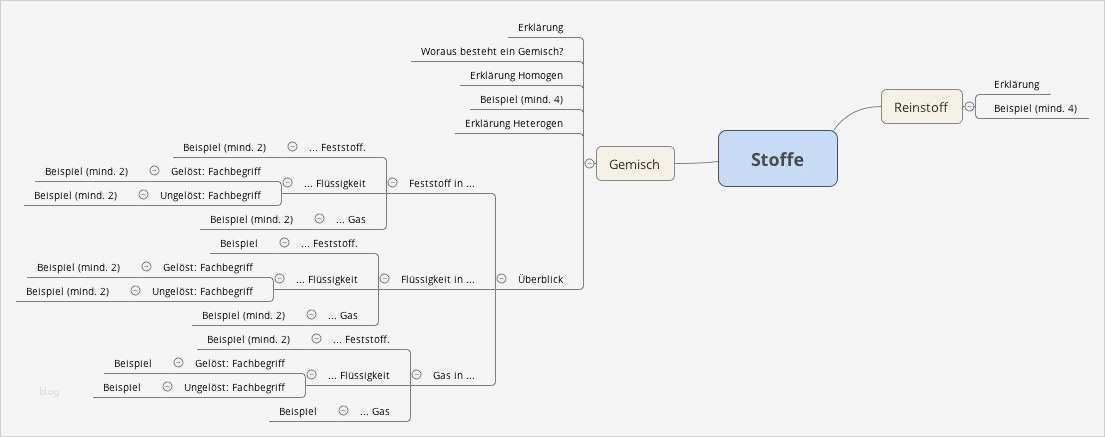Select the 'Erklärung Heterogen' topic
The width and height of the screenshot is (1105, 437).
pyautogui.click(x=514, y=124)
